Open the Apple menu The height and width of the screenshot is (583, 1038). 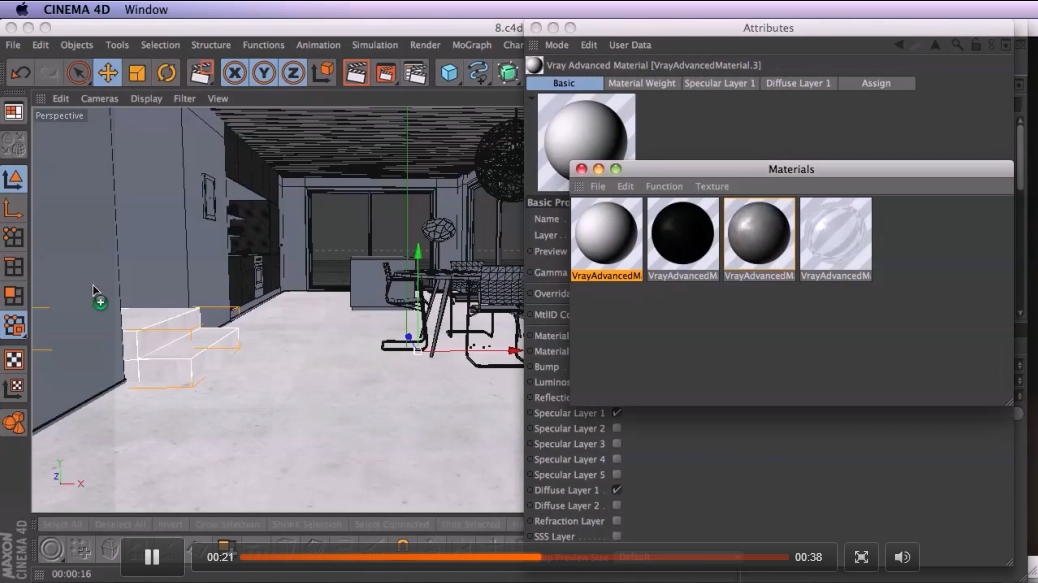coord(22,9)
